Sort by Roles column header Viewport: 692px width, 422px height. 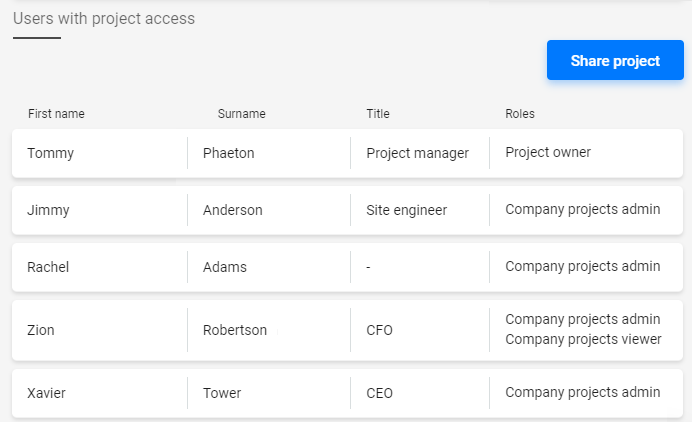click(520, 114)
